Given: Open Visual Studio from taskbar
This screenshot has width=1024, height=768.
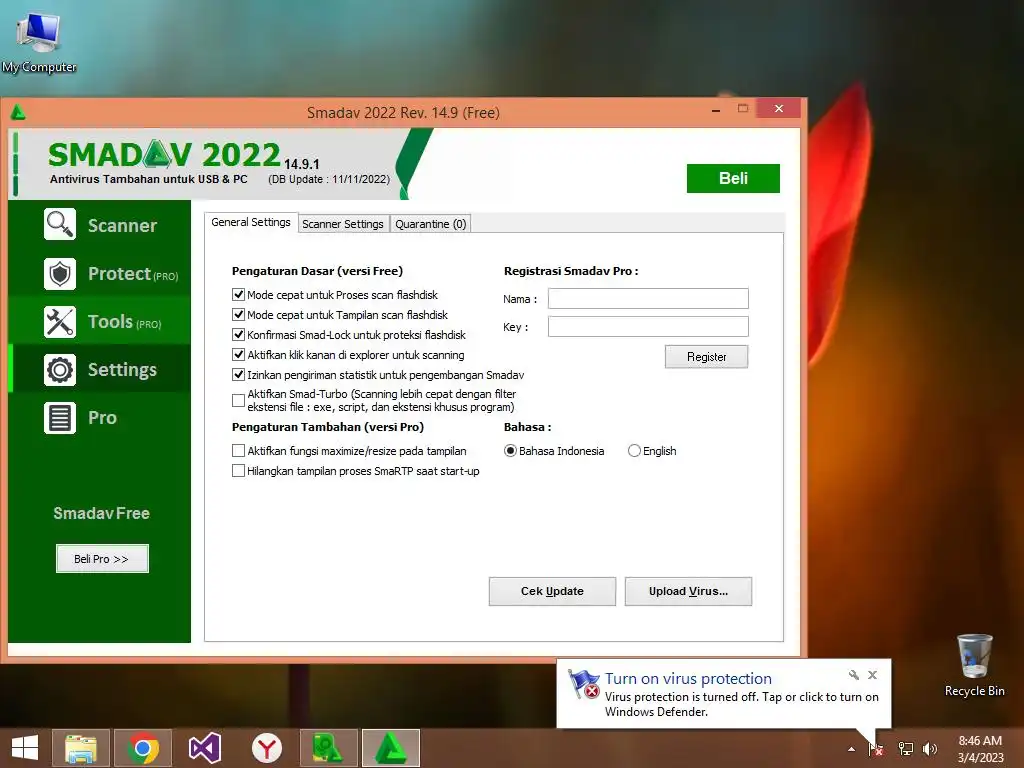Looking at the screenshot, I should click(204, 748).
